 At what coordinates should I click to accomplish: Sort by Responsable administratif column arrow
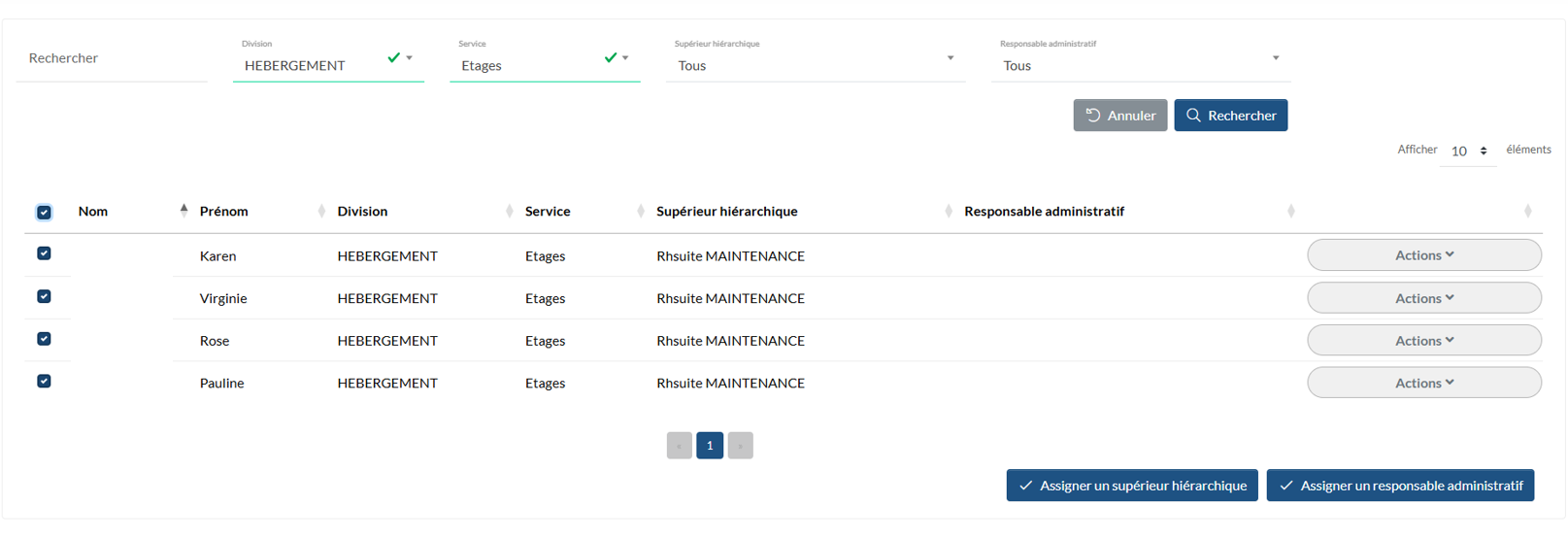coord(1290,211)
